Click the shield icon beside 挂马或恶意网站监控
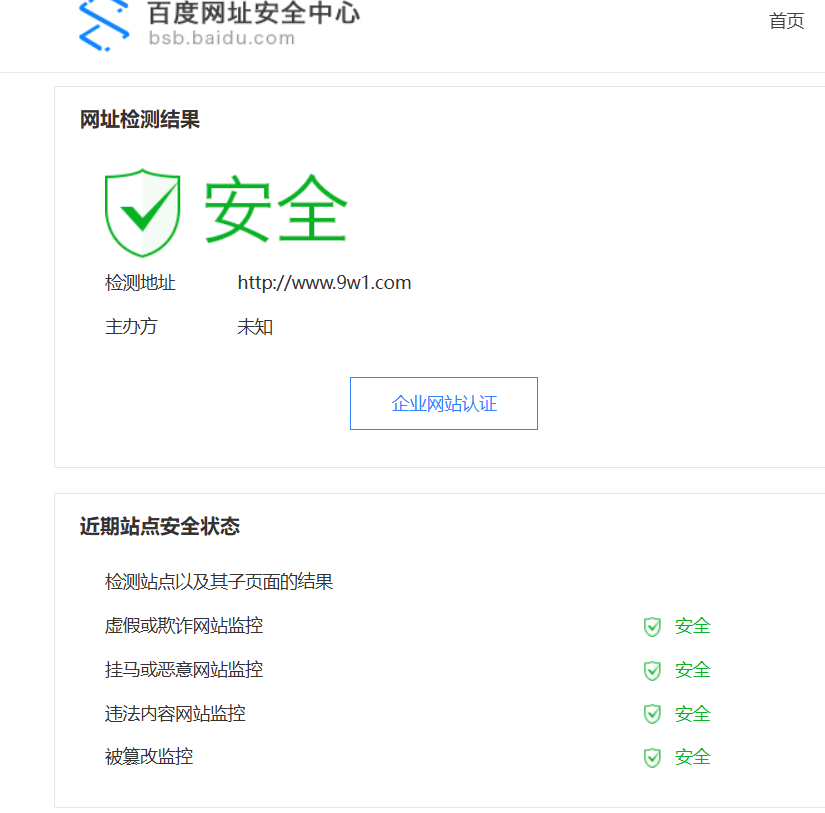 point(652,670)
